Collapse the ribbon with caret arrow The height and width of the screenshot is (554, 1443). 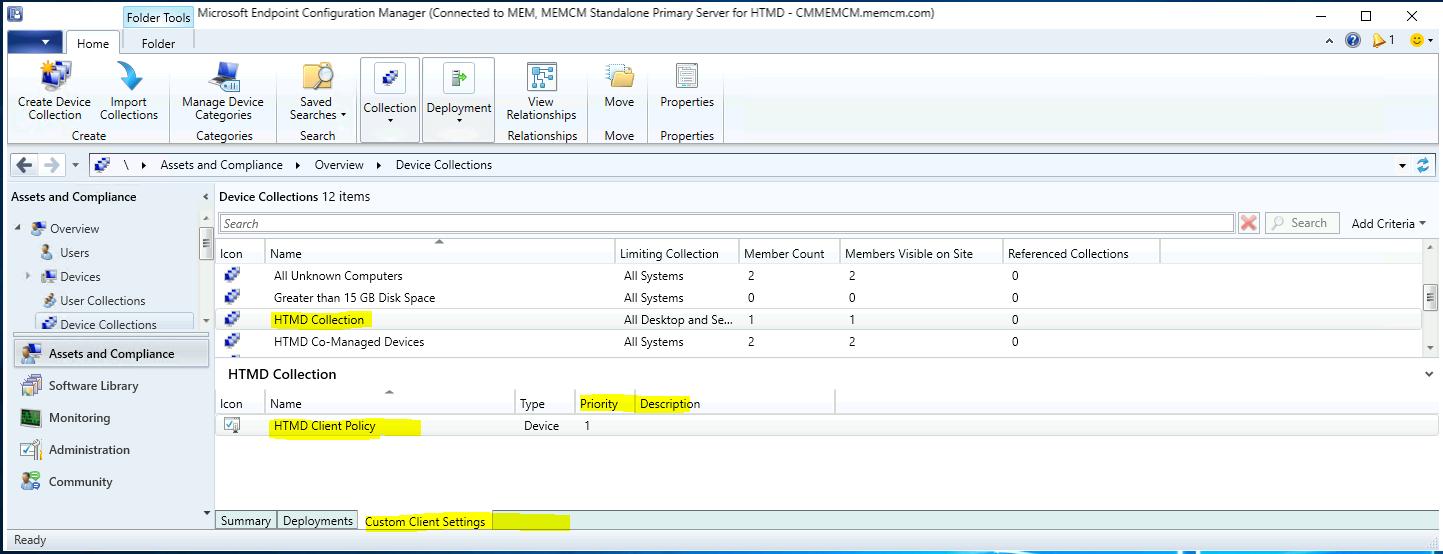click(1329, 41)
